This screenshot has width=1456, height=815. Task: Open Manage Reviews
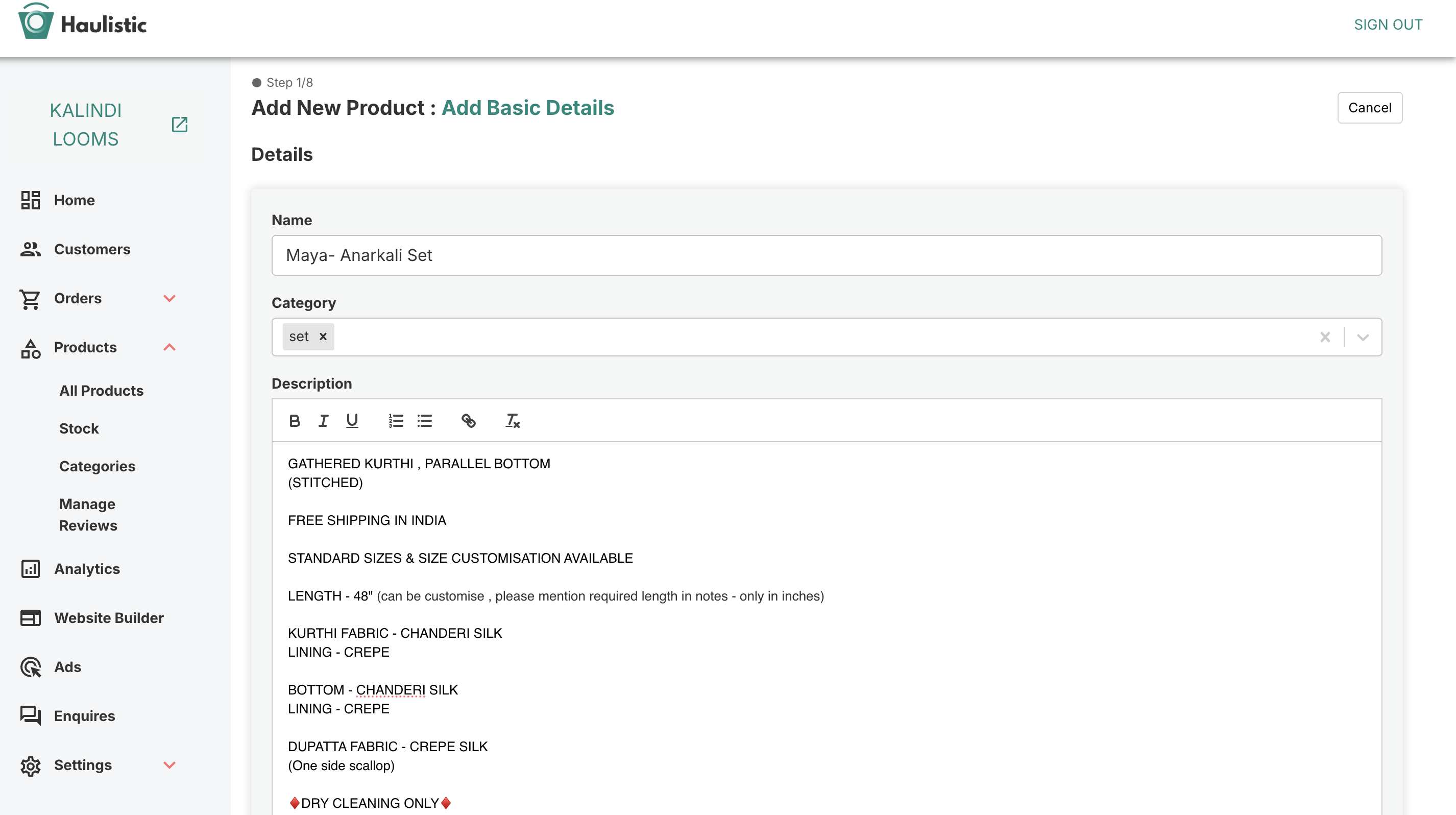pyautogui.click(x=88, y=514)
